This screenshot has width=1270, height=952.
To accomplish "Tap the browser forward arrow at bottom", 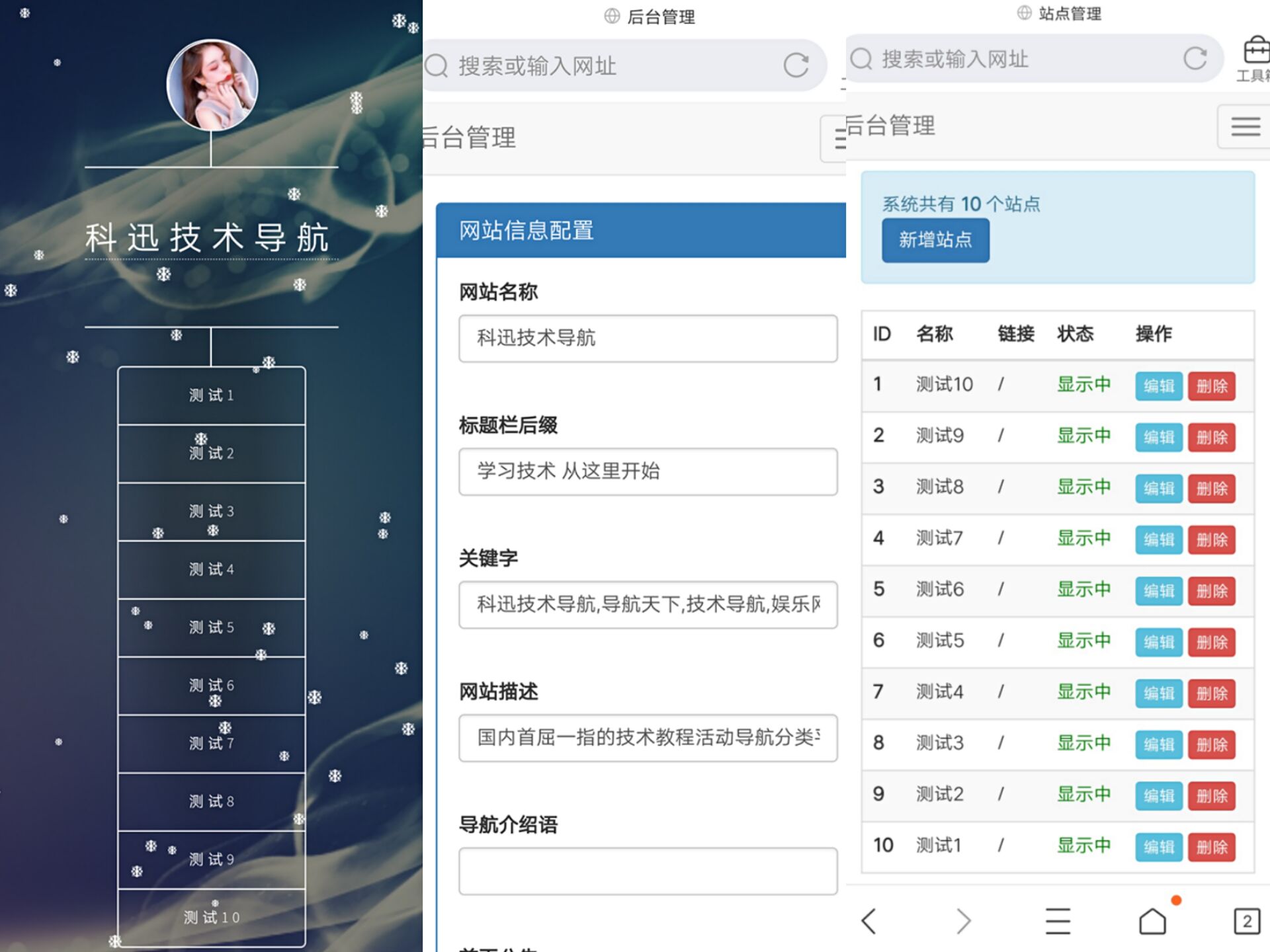I will click(962, 920).
